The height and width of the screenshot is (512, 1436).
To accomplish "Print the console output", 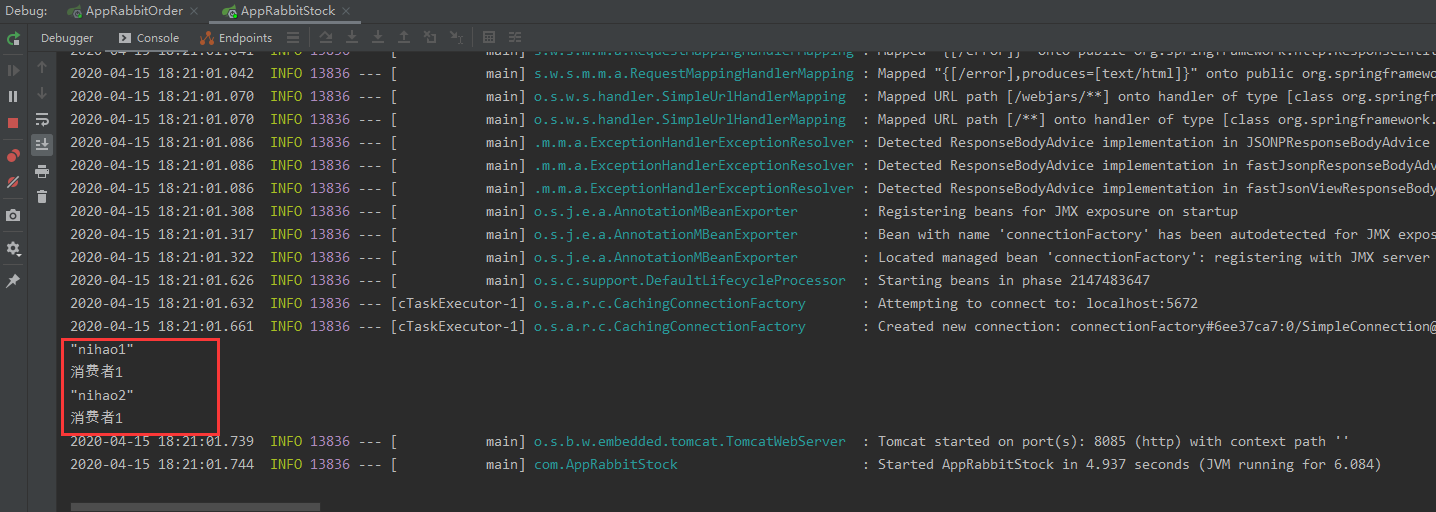I will click(x=42, y=171).
